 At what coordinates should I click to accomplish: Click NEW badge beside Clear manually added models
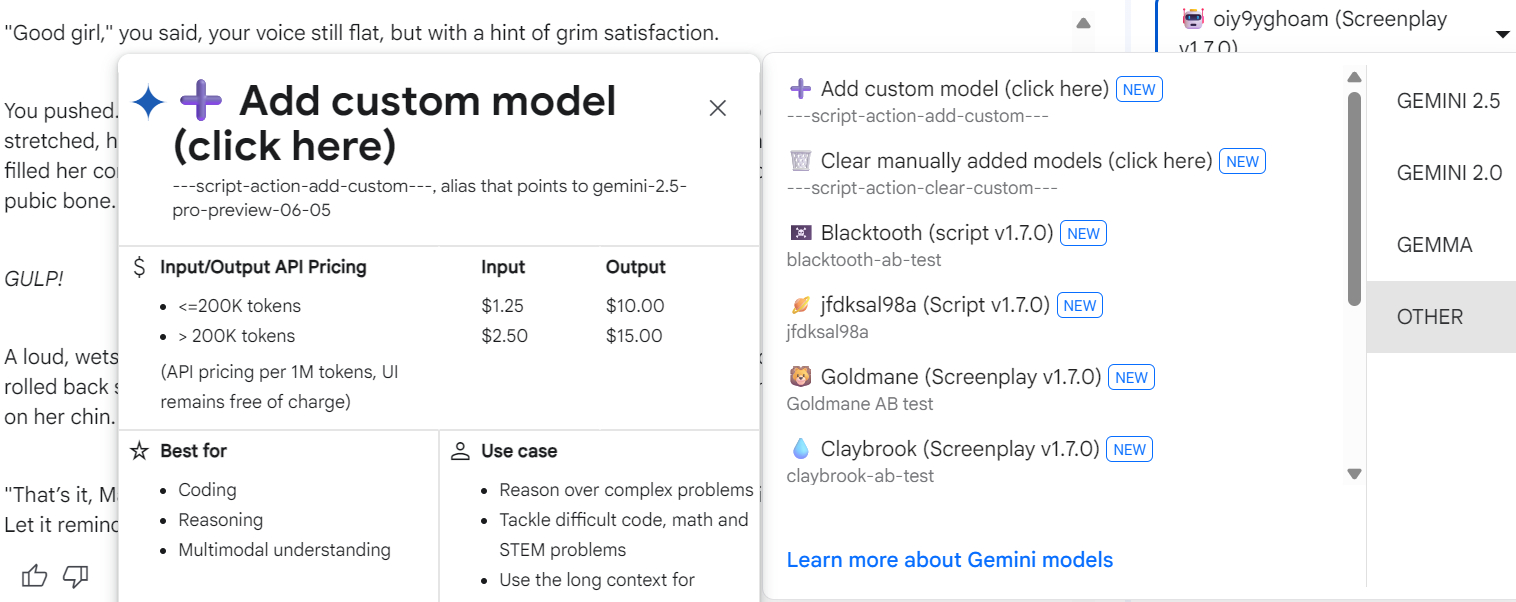[1243, 161]
